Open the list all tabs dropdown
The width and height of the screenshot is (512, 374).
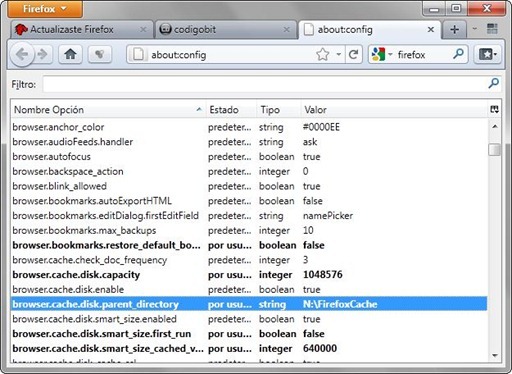coord(475,29)
